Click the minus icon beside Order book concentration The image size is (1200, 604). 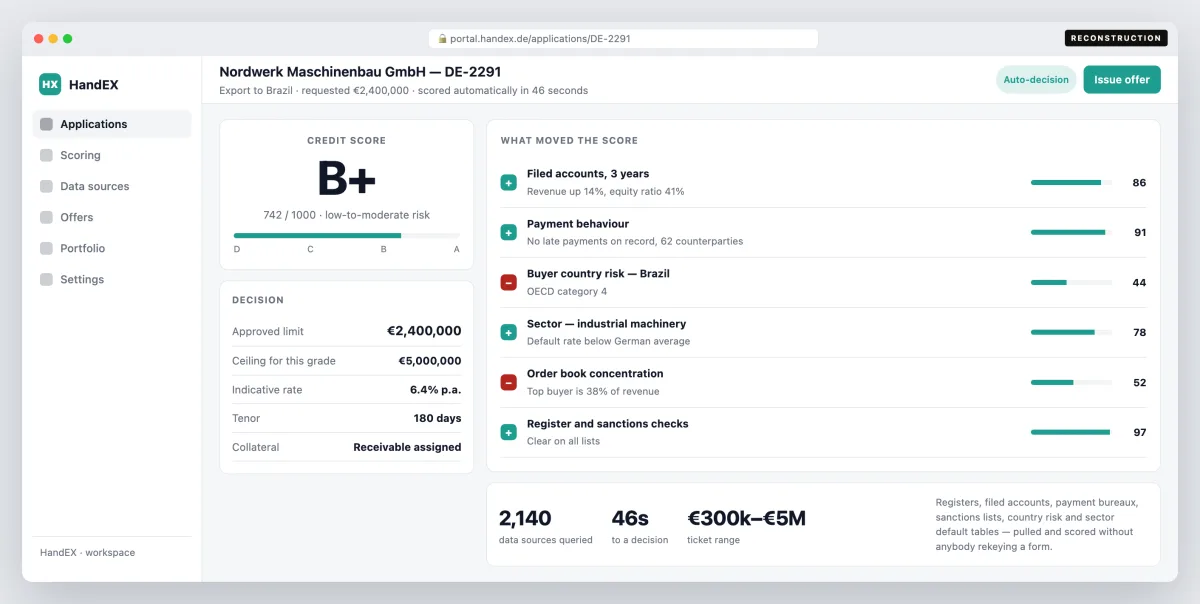tap(508, 383)
